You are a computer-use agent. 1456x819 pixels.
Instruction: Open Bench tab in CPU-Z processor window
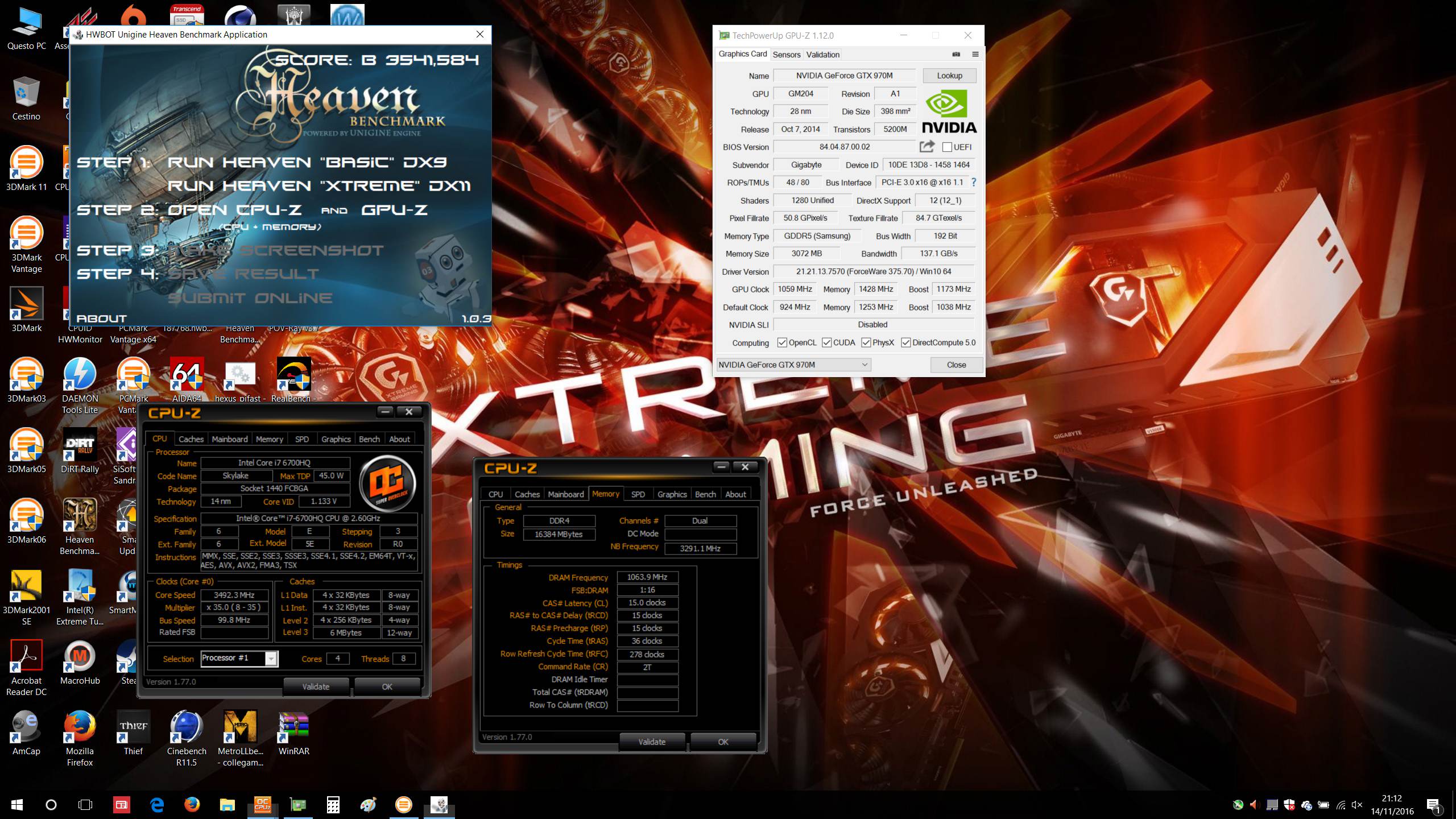(369, 439)
